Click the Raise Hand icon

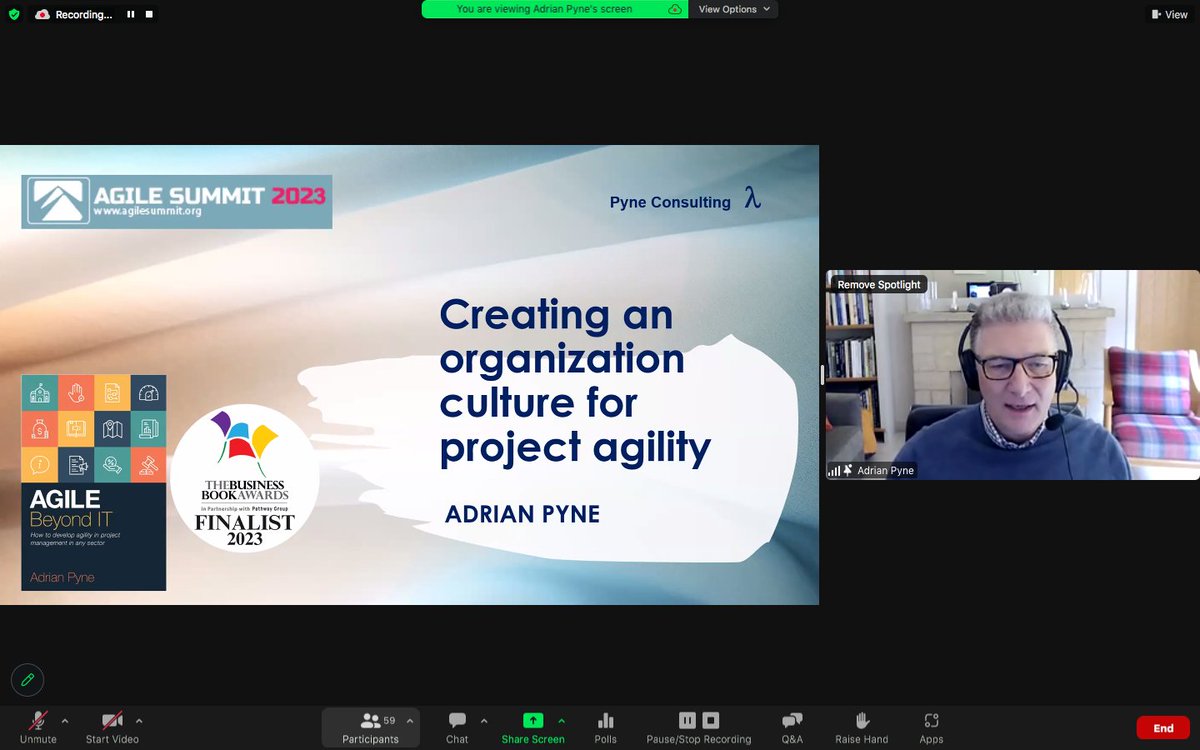862,720
